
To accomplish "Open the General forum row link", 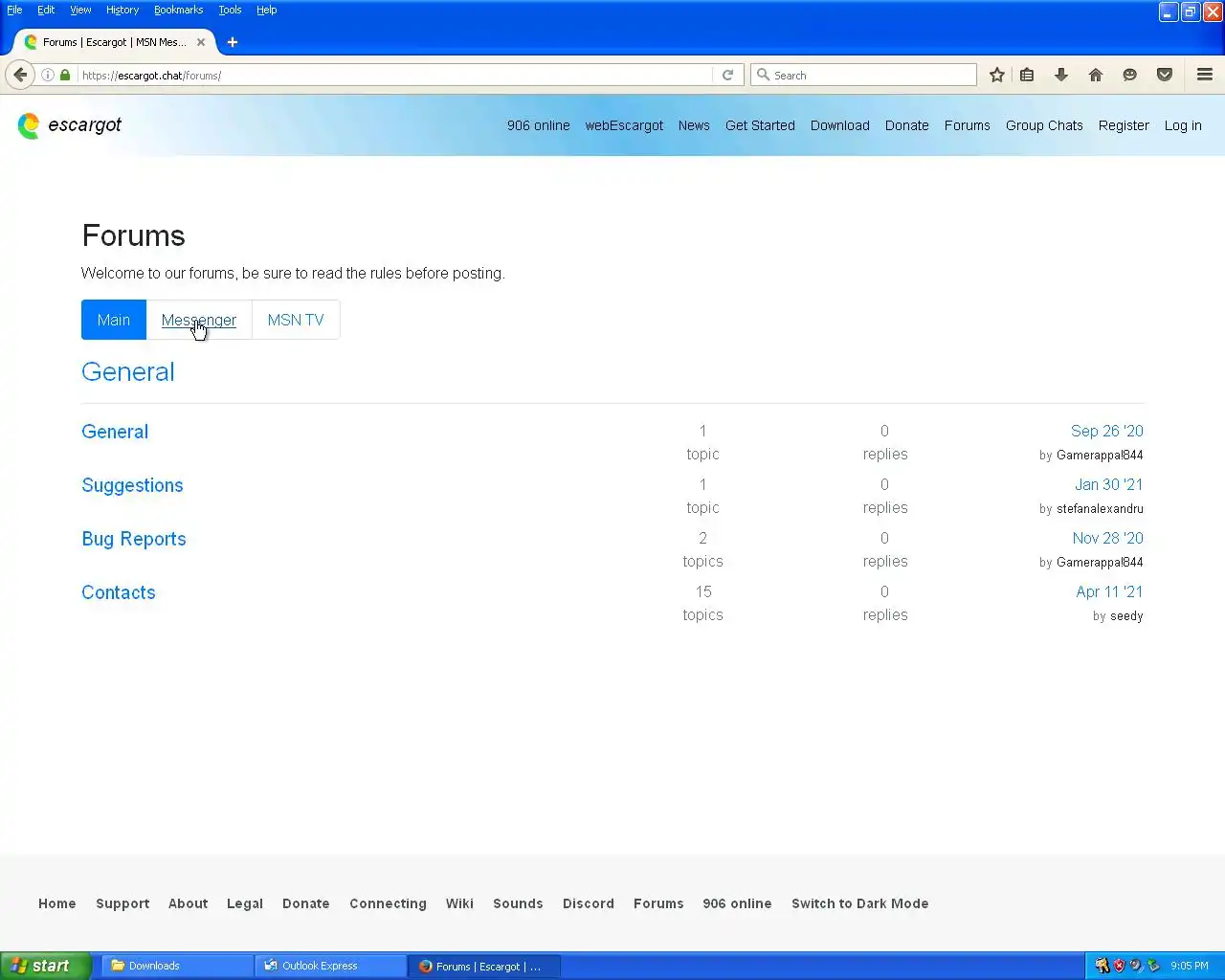I will coord(115,432).
